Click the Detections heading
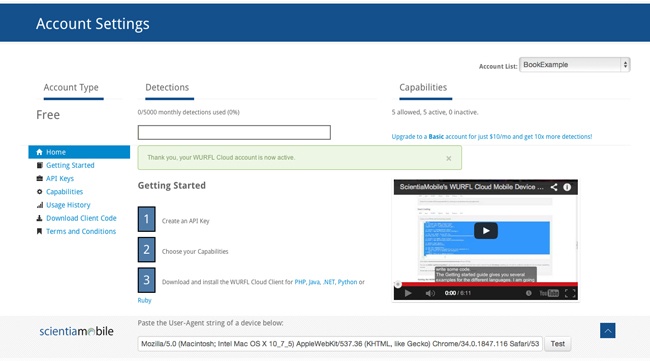This screenshot has width=650, height=361. pos(167,87)
